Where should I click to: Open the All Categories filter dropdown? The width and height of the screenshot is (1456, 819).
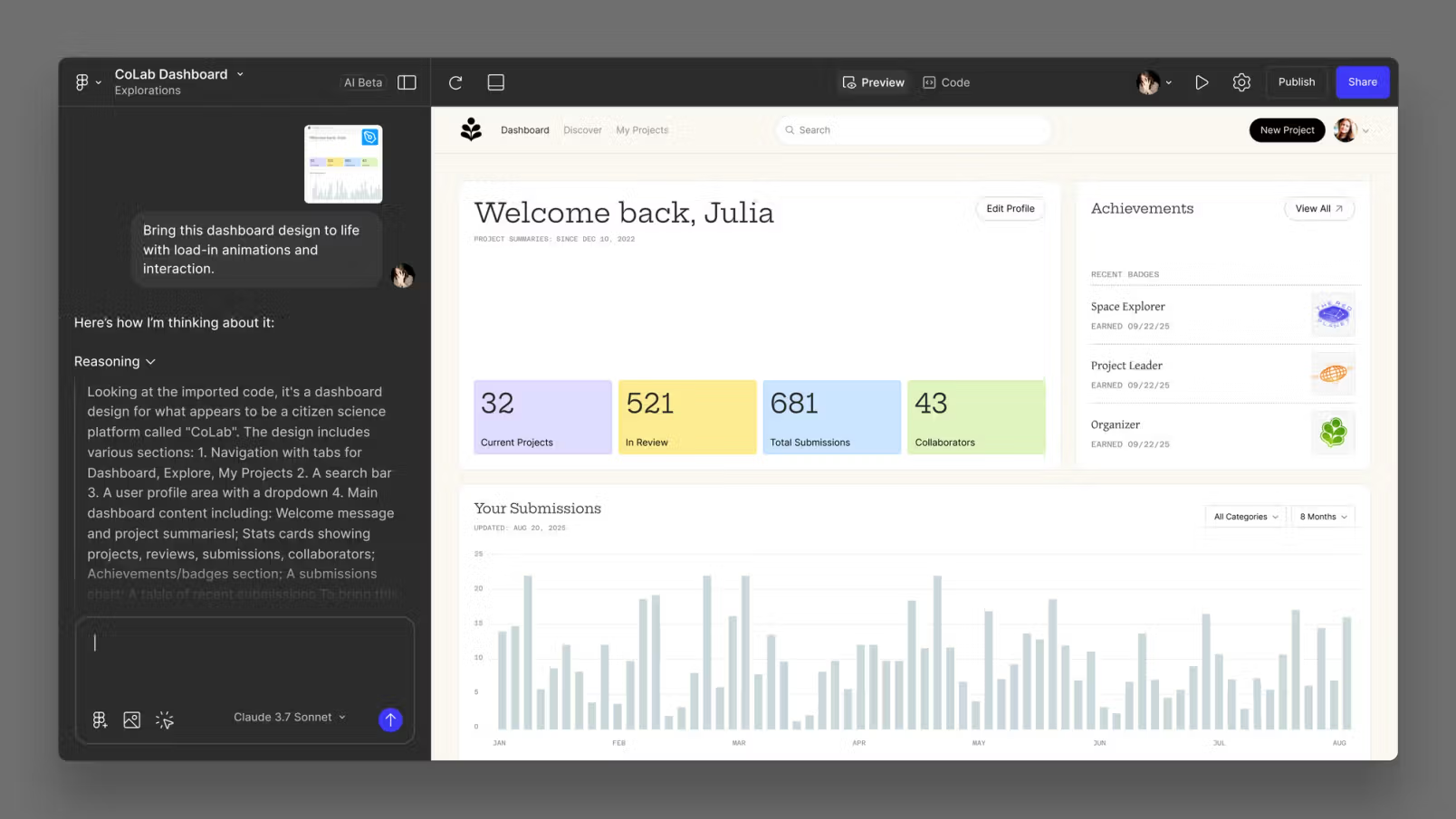pyautogui.click(x=1244, y=516)
